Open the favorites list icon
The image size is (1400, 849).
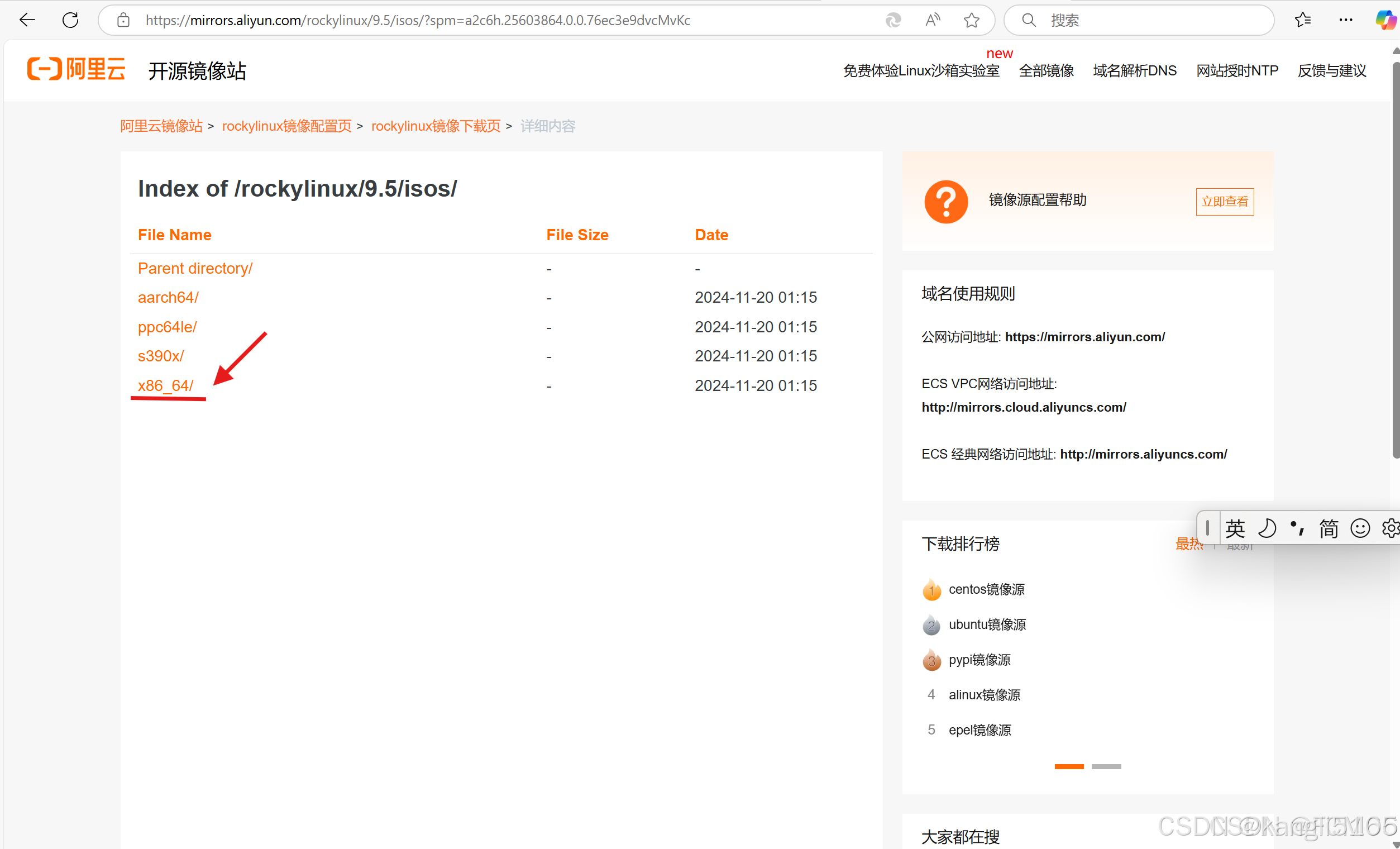coord(1303,21)
